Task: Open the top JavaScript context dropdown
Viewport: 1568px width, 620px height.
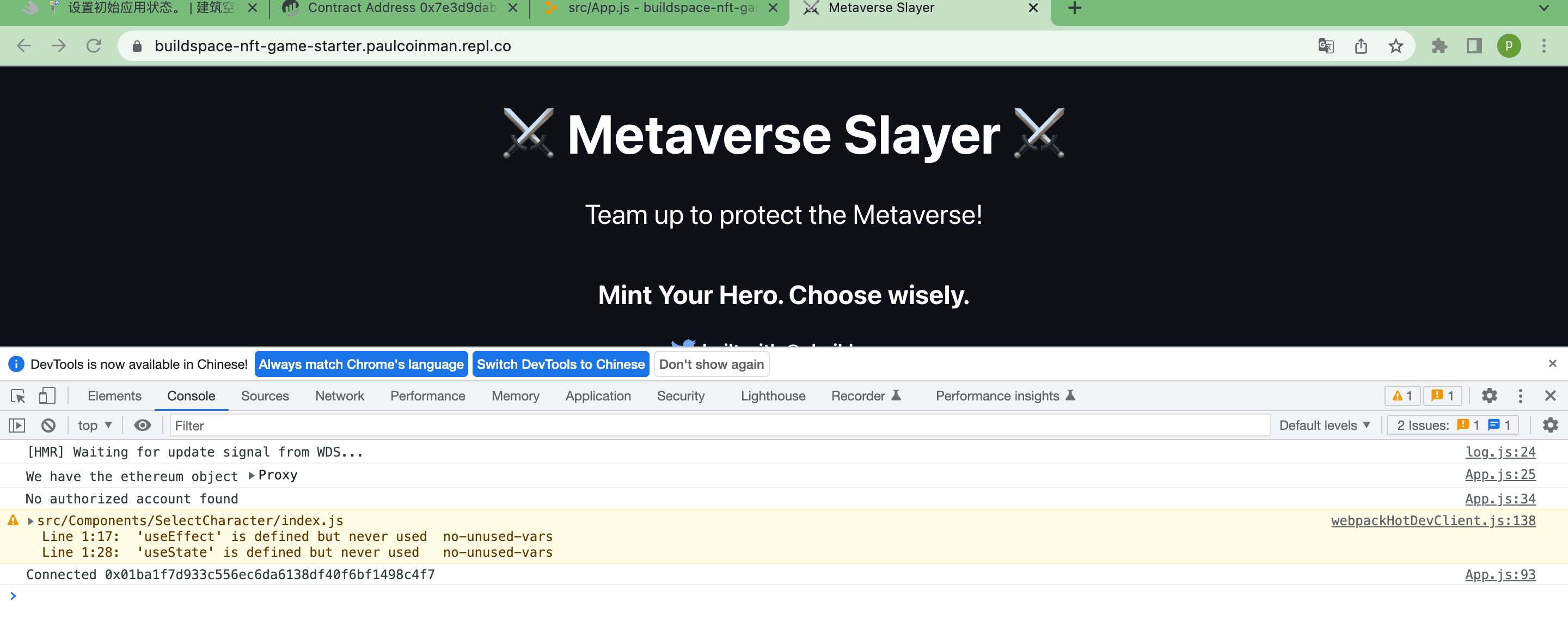Action: (95, 425)
